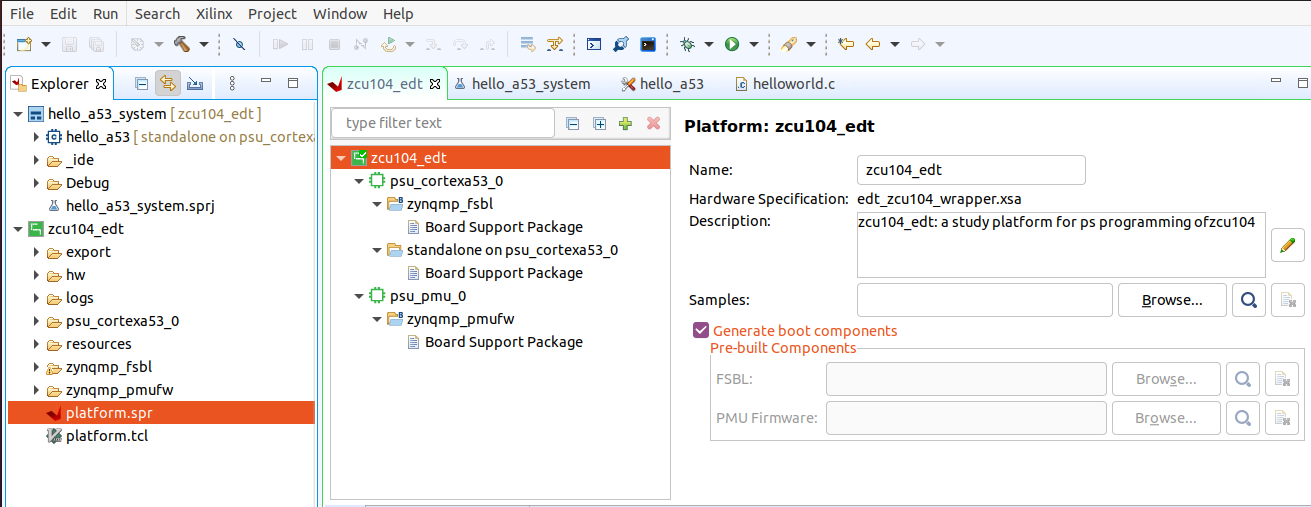Image resolution: width=1311 pixels, height=507 pixels.
Task: Open the Build hammer dropdown arrow
Action: [204, 45]
